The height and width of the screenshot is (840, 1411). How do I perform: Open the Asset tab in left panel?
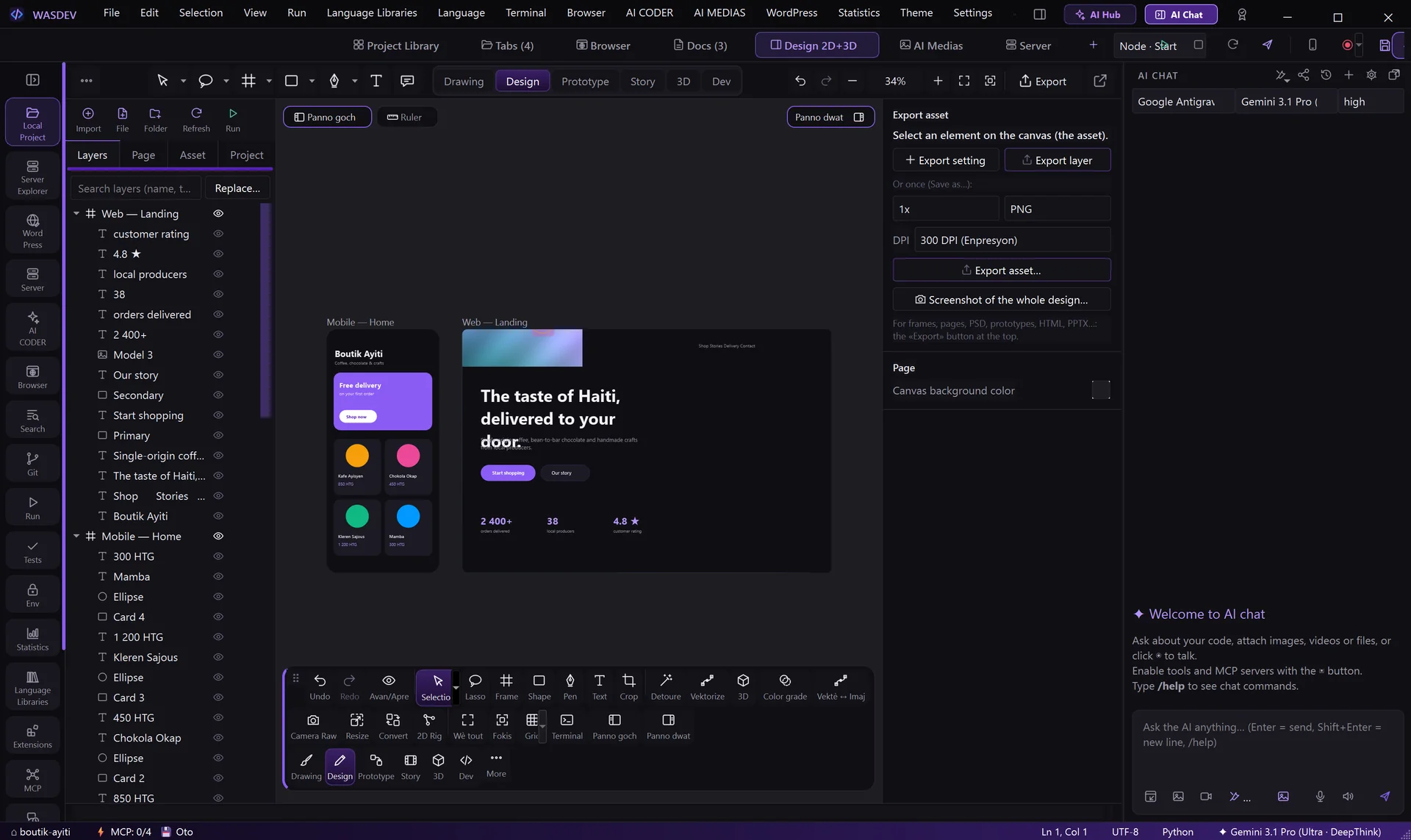(193, 155)
